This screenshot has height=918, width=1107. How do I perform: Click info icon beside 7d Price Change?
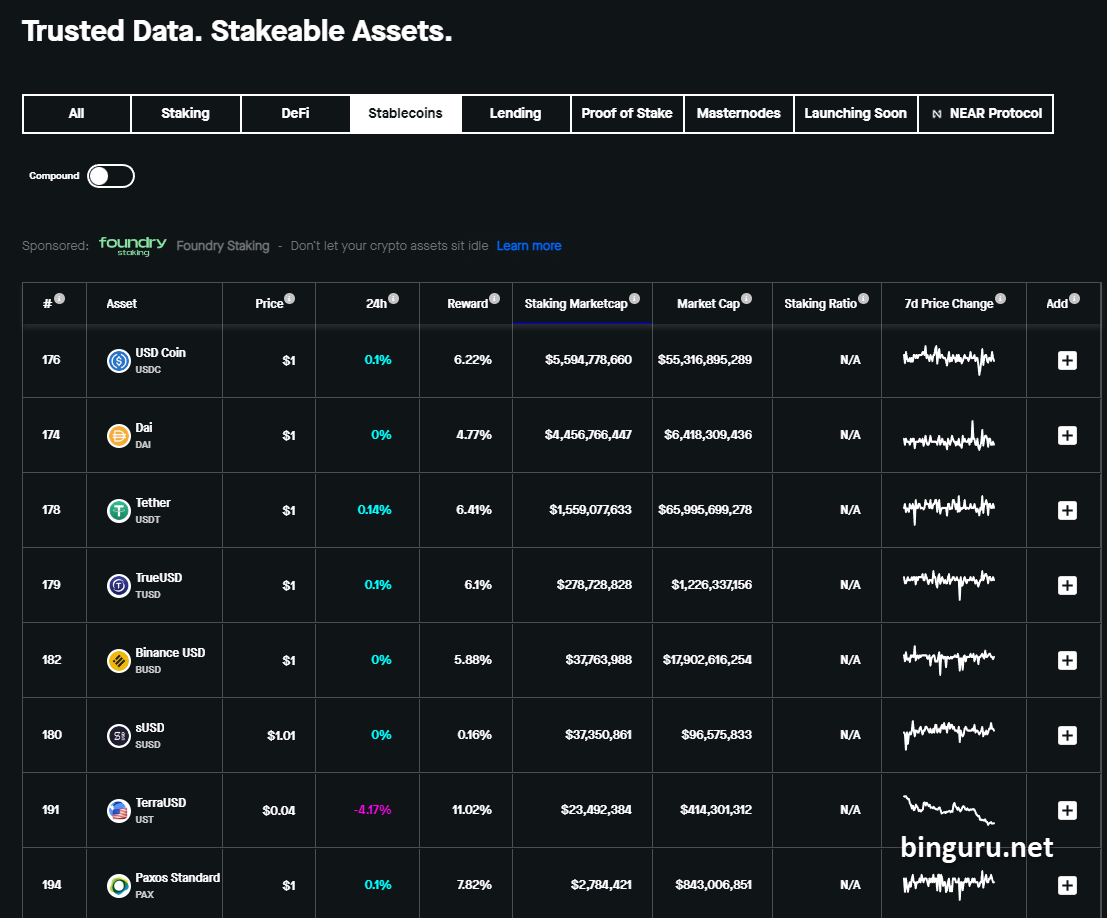pyautogui.click(x=1000, y=299)
